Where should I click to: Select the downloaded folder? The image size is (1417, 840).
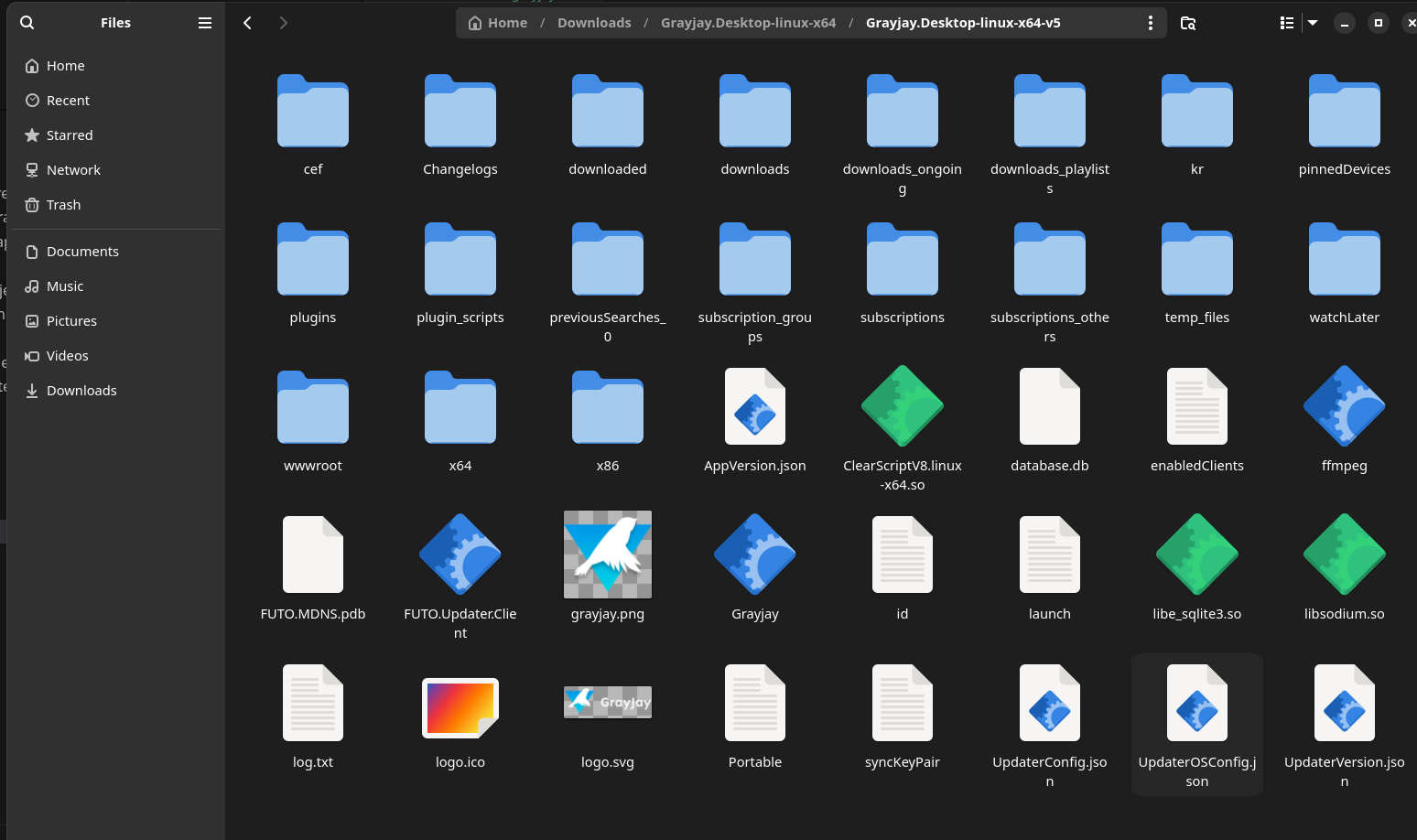(x=608, y=111)
